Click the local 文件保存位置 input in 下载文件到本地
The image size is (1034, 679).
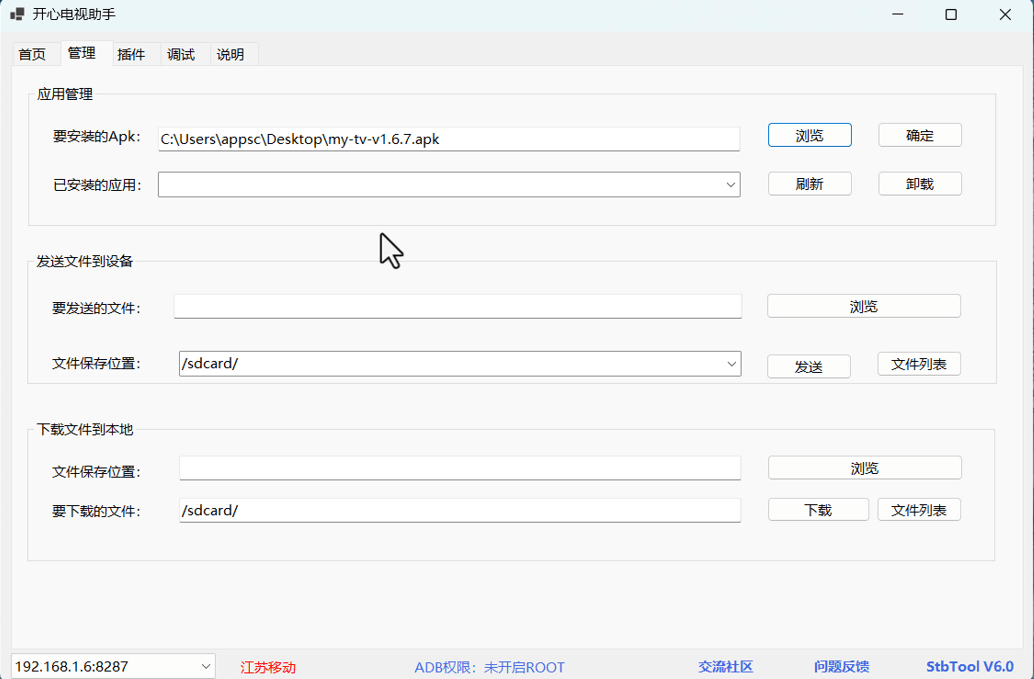point(460,469)
